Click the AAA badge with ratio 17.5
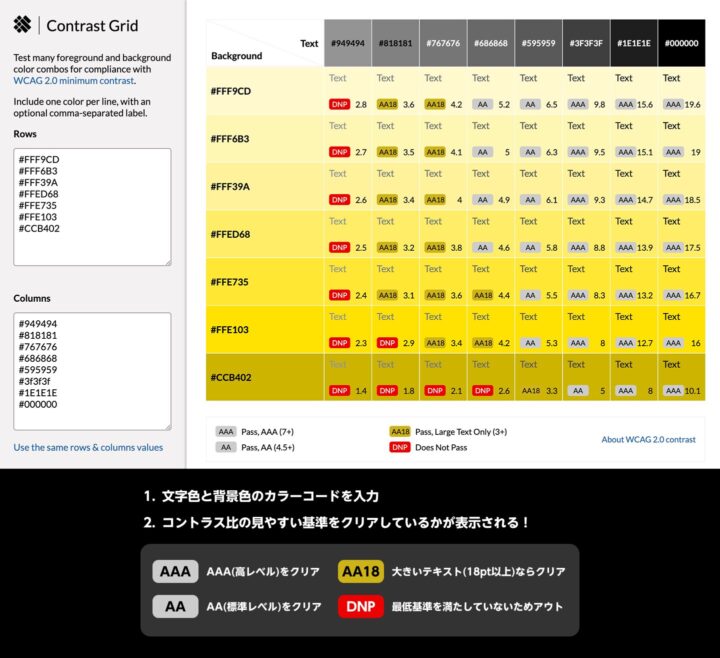This screenshot has height=658, width=720. pyautogui.click(x=673, y=247)
